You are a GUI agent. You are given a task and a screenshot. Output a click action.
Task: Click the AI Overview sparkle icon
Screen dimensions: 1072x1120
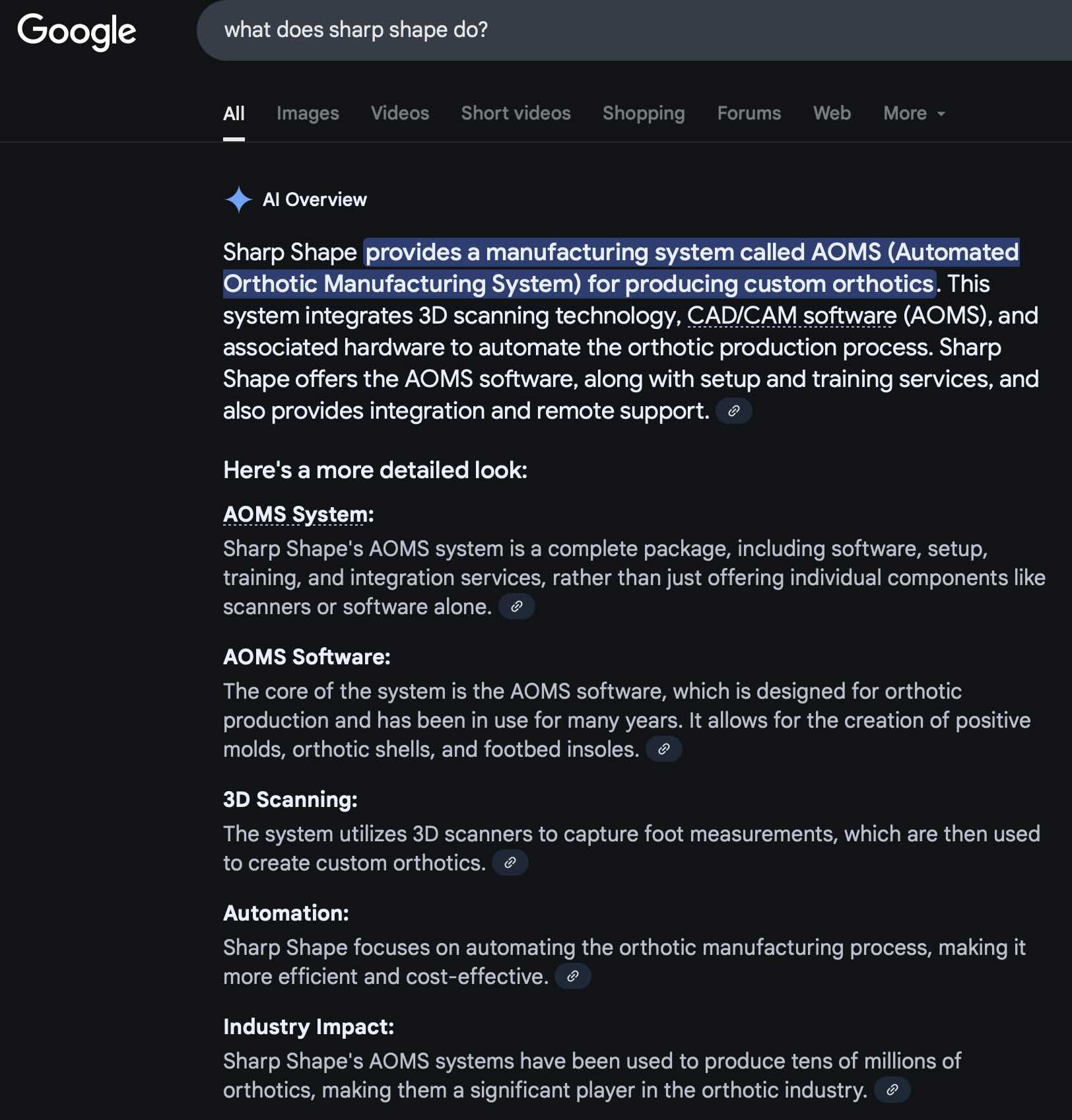point(238,199)
